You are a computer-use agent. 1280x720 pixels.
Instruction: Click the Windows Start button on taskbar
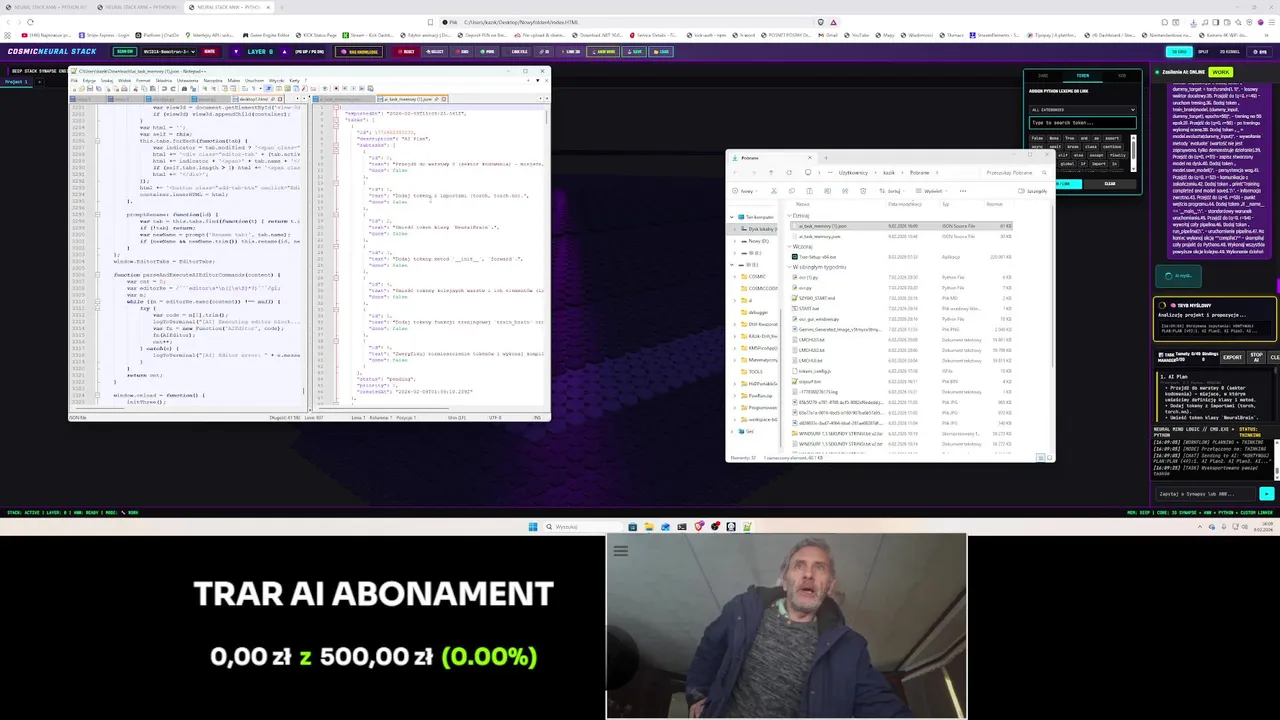coord(533,527)
